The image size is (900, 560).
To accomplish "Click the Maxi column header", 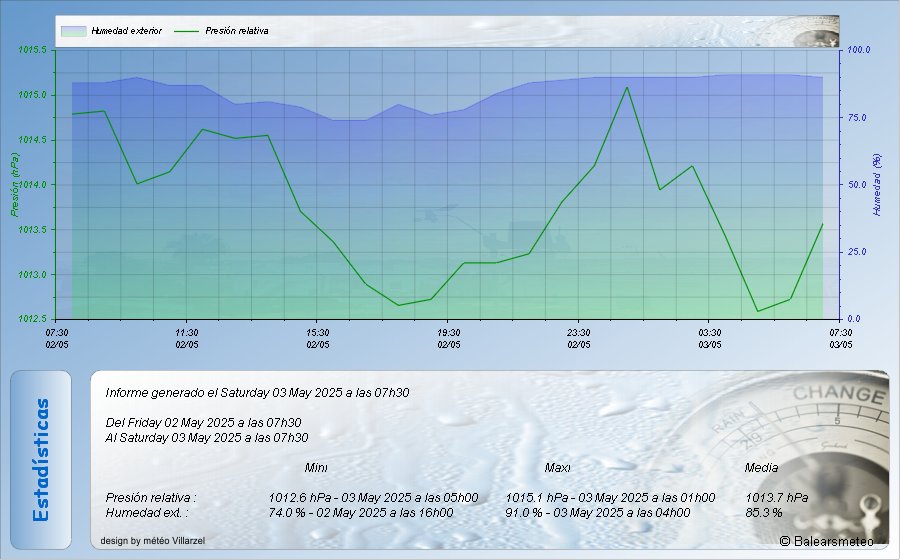I will (557, 468).
